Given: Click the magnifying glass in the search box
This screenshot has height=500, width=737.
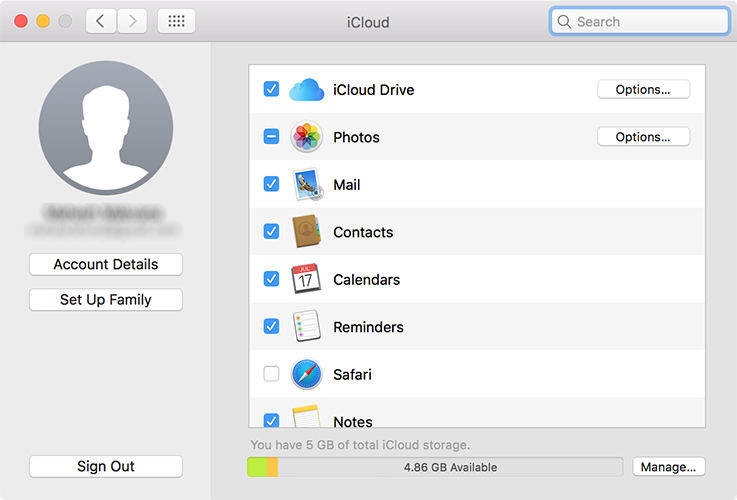Looking at the screenshot, I should tap(564, 22).
